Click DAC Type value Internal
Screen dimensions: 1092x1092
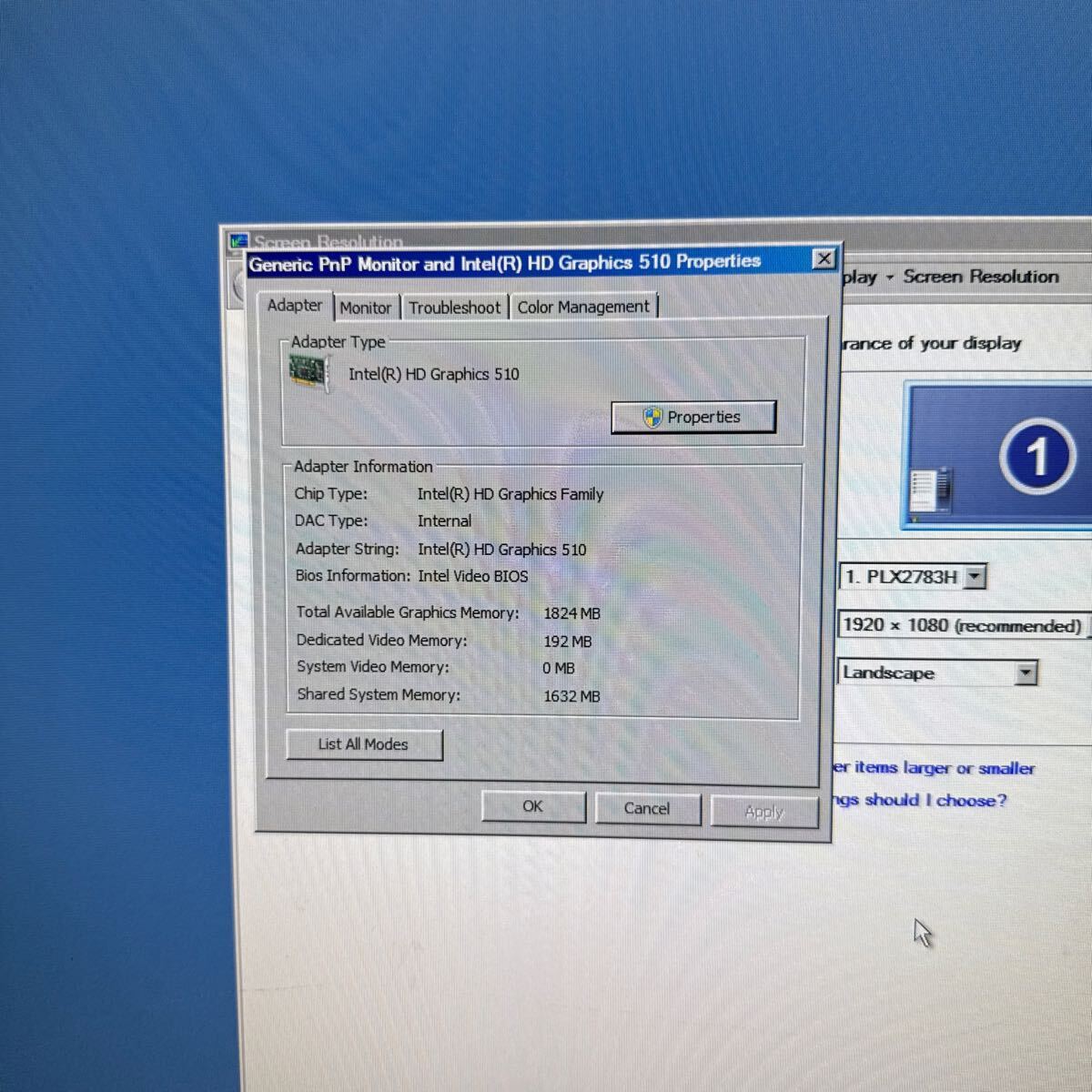445,521
